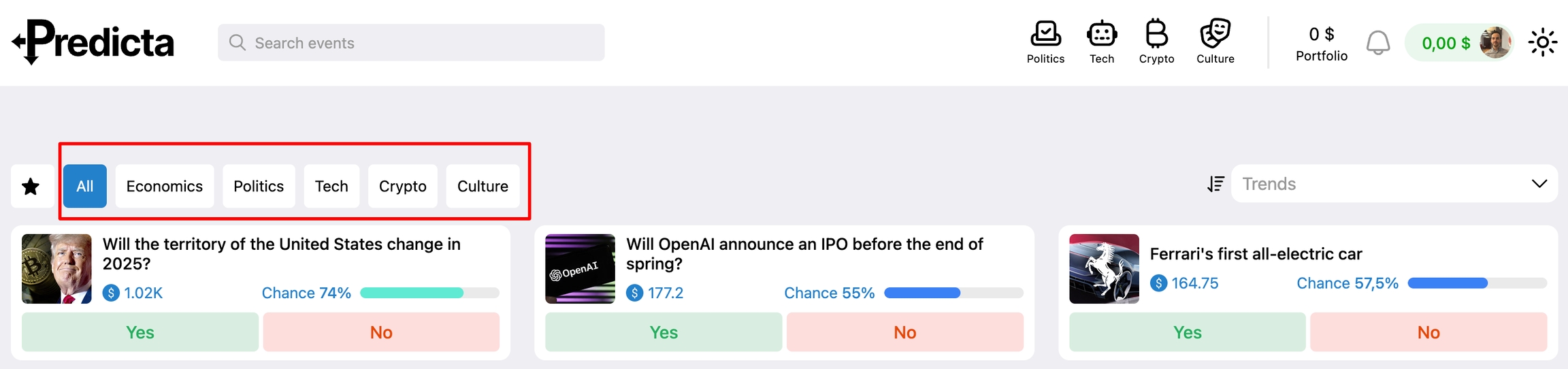The height and width of the screenshot is (369, 1568).
Task: Open the Crypto bitcoin icon in header
Action: [1156, 34]
